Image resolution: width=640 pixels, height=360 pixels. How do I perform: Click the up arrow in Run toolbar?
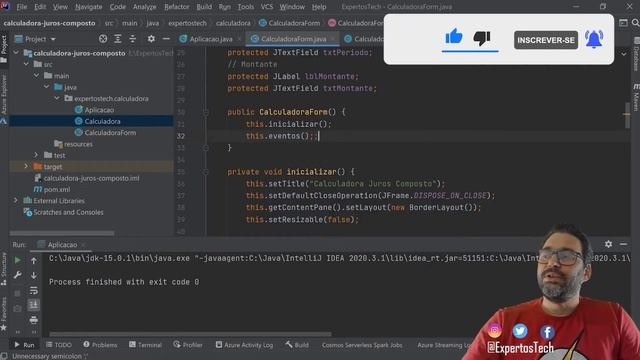tap(33, 260)
